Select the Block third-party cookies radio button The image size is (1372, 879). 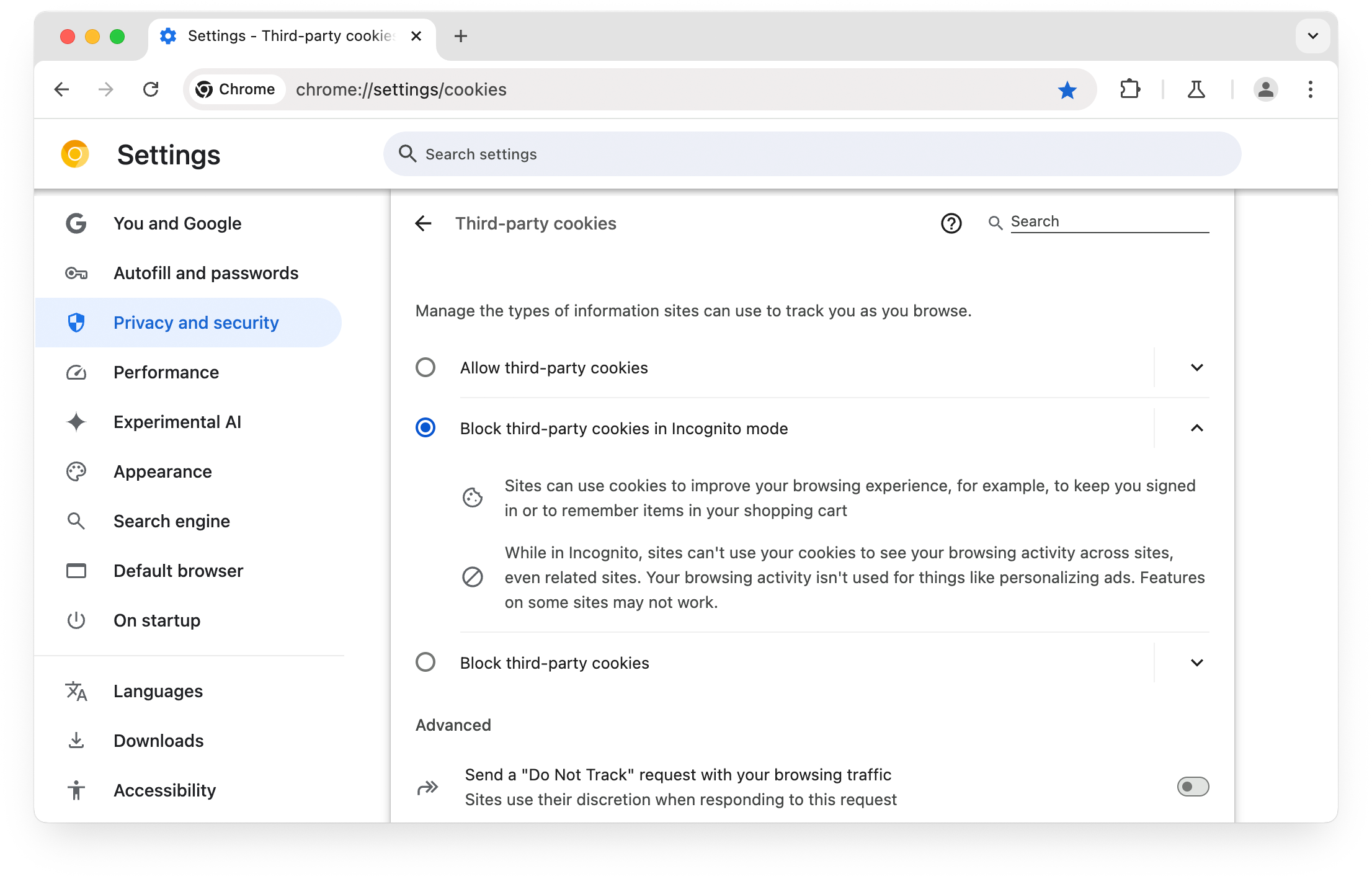pyautogui.click(x=426, y=662)
